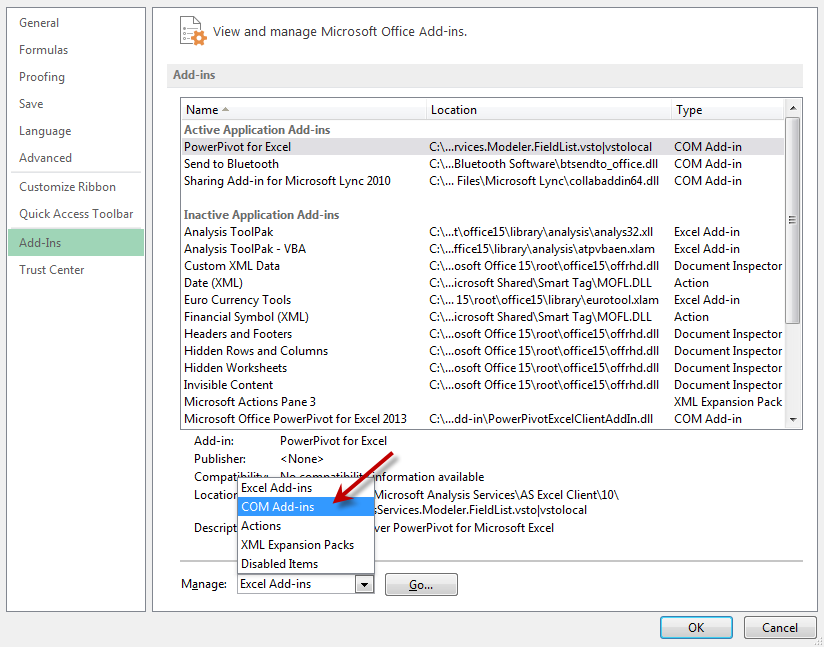Select Microsoft Office PowerPivot for Excel 2013
824x647 pixels.
point(482,419)
